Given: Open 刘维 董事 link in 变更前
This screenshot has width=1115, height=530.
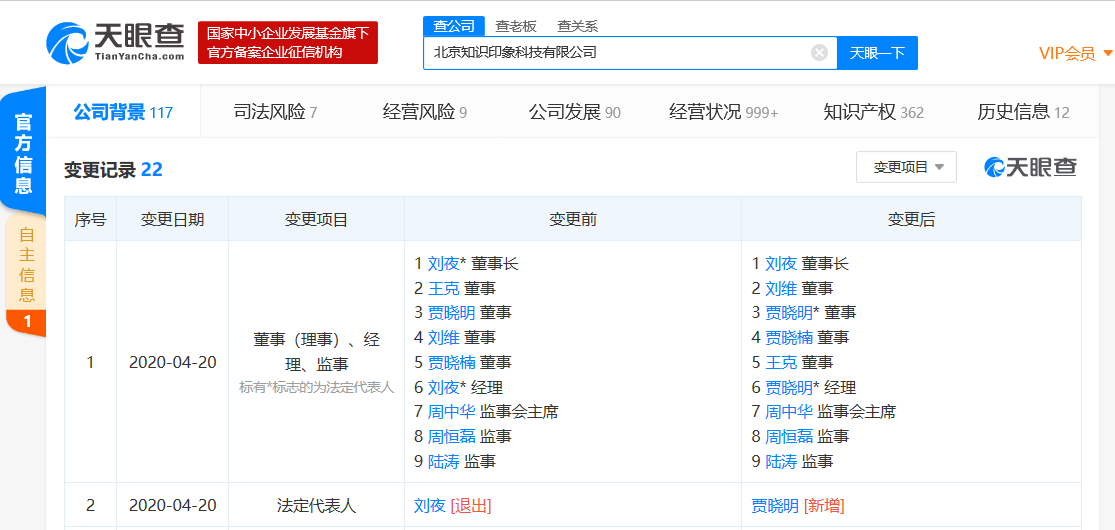Looking at the screenshot, I should coord(442,337).
